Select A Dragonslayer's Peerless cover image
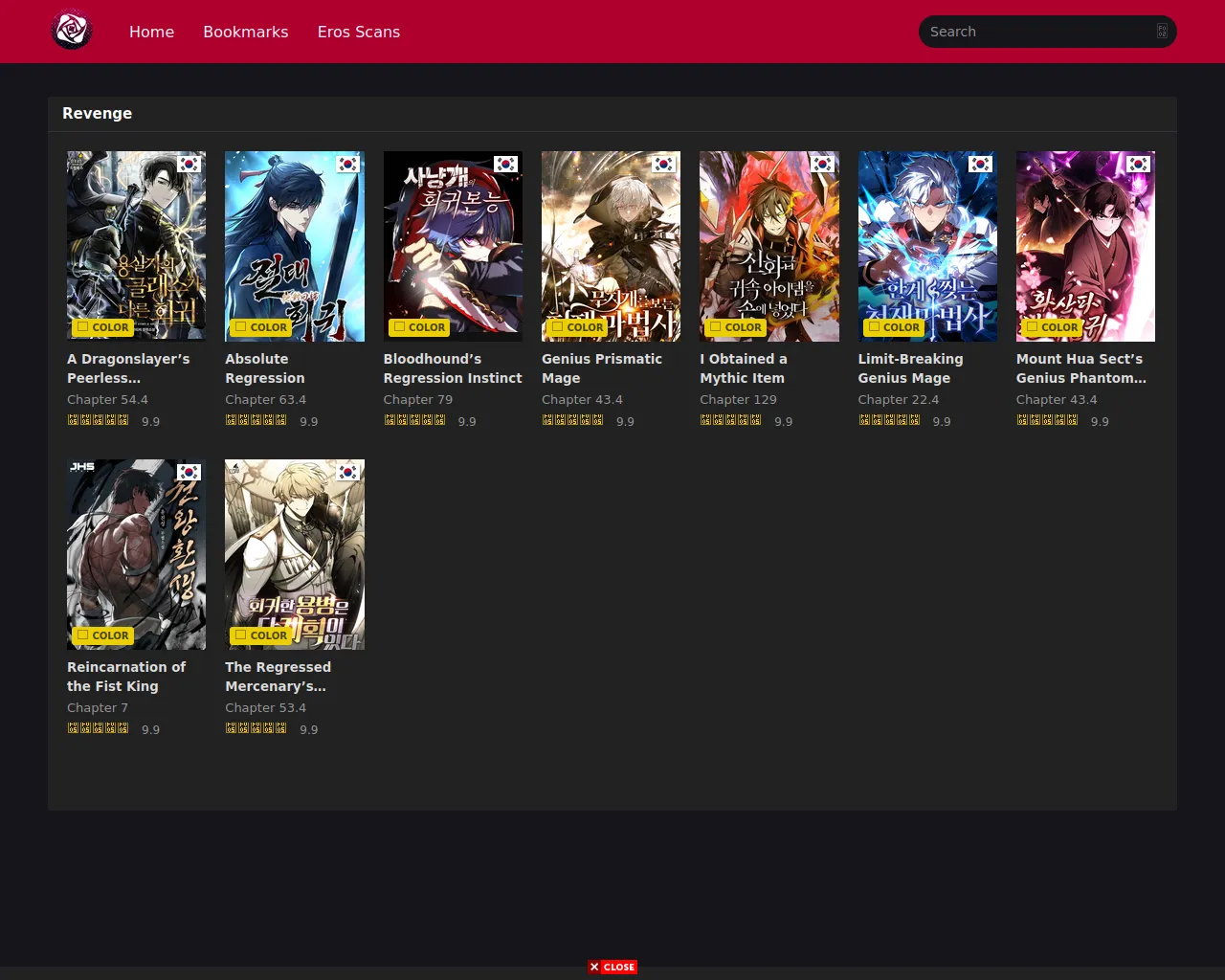Viewport: 1225px width, 980px height. click(136, 246)
